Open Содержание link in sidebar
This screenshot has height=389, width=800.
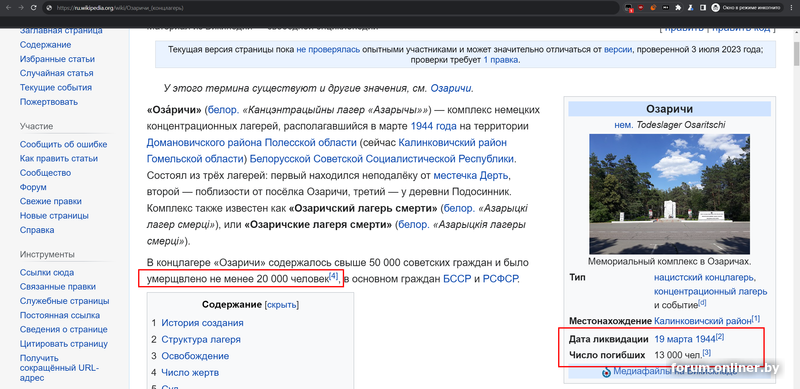coord(45,44)
